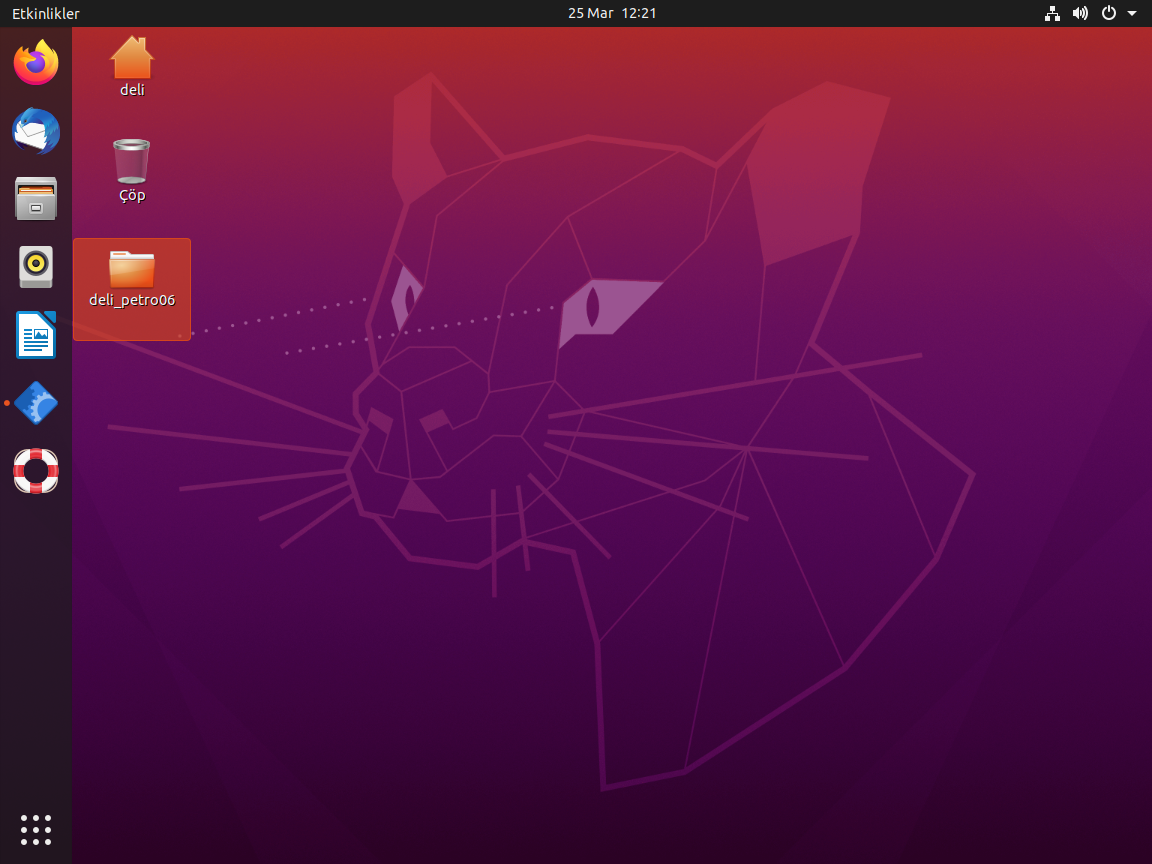Open the network status icon

pos(1052,13)
